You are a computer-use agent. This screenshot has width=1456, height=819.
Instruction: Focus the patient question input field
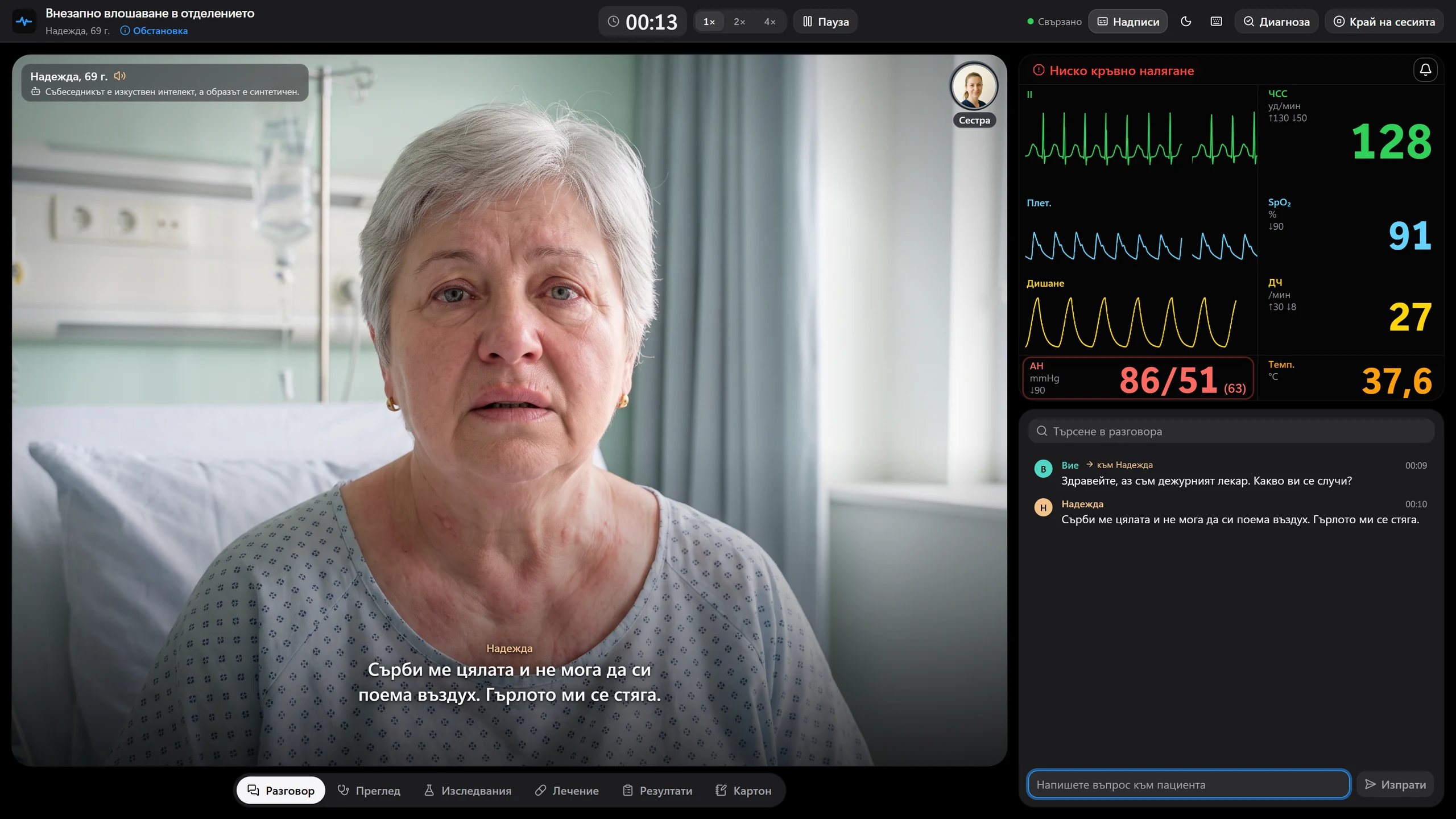tap(1189, 785)
